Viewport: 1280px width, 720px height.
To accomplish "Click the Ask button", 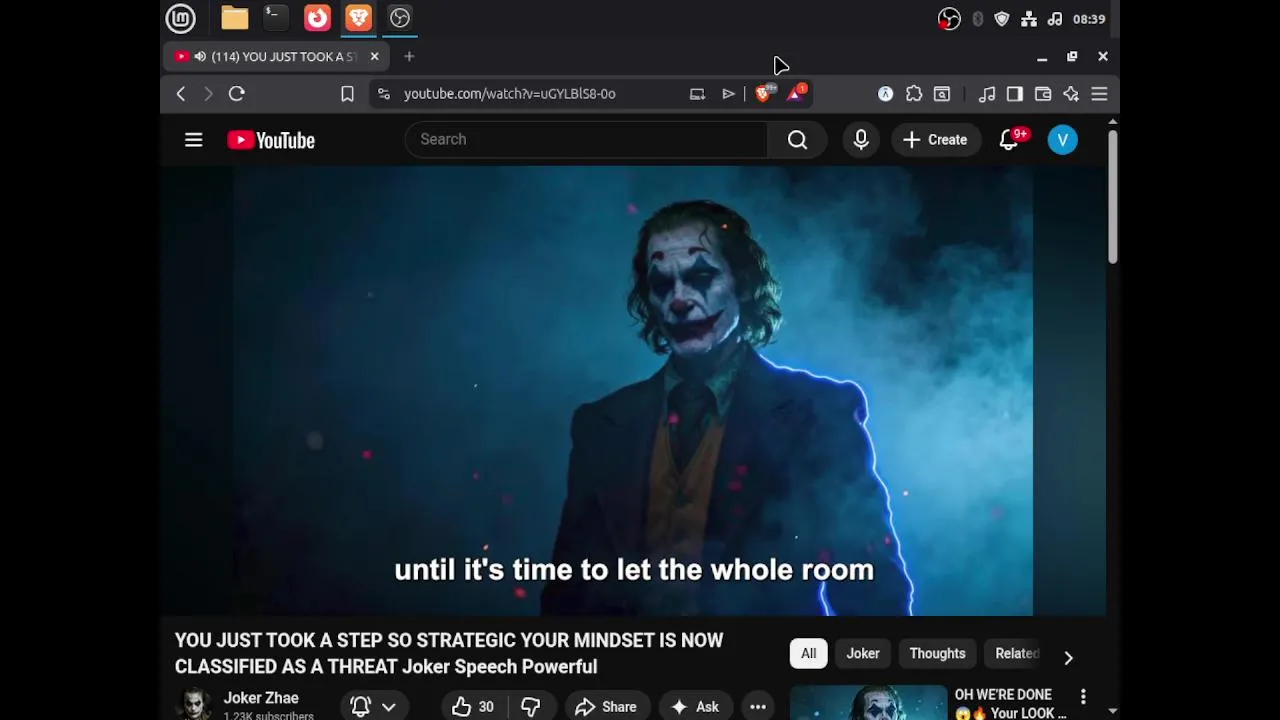I will pyautogui.click(x=695, y=707).
